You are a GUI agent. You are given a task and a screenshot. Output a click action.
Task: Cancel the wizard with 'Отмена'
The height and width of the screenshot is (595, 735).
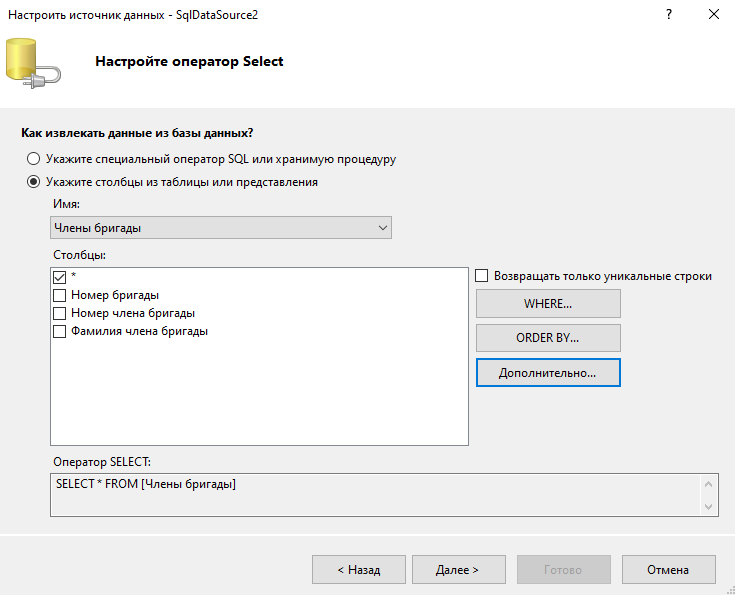coord(668,570)
